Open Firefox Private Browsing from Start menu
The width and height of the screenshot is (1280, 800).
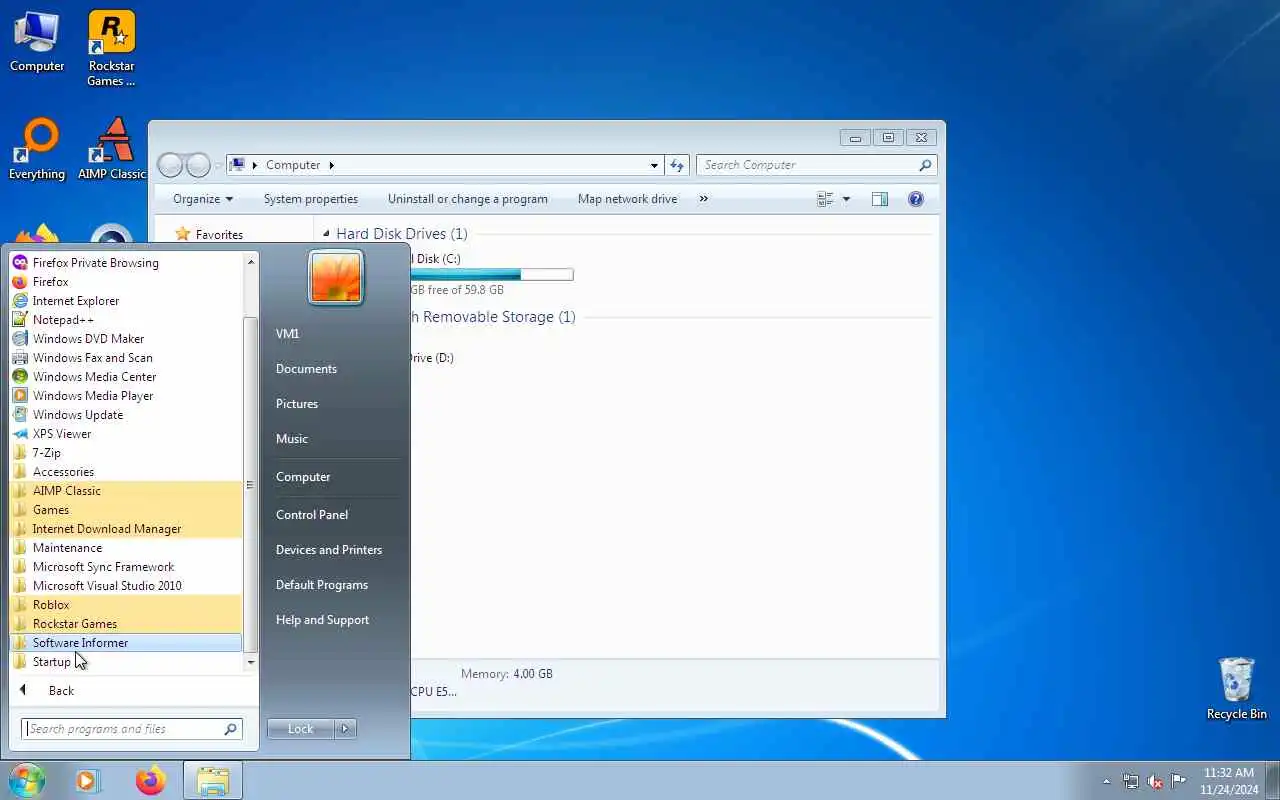126,263
